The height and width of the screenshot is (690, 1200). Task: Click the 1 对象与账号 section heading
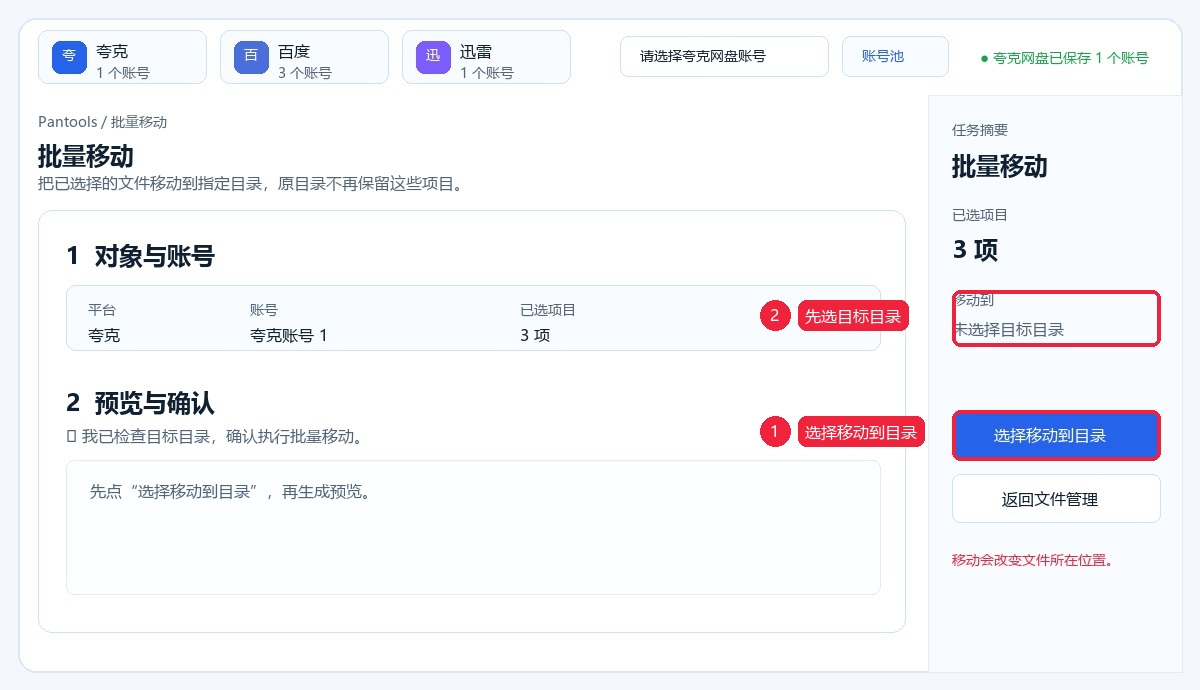[x=140, y=257]
